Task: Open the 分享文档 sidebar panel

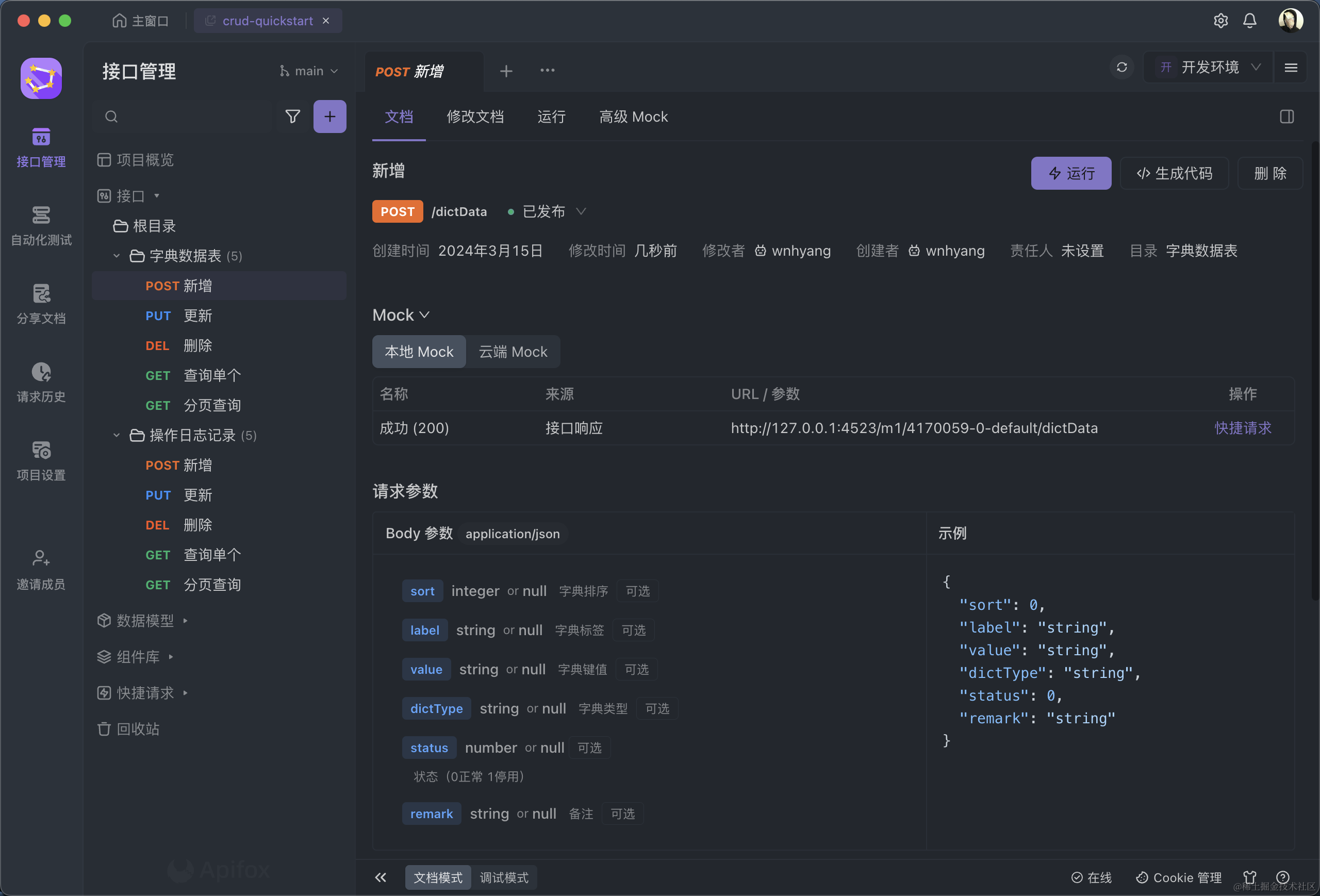Action: (x=40, y=305)
